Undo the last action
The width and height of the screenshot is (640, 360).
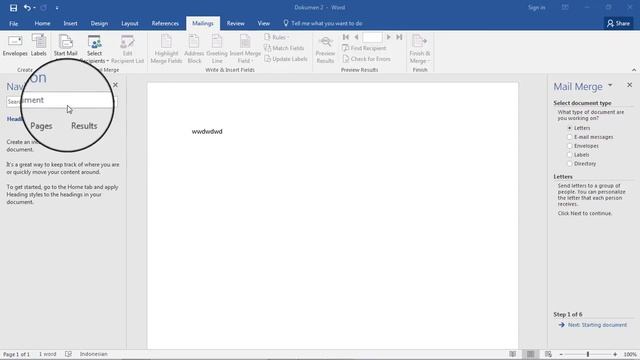27,8
